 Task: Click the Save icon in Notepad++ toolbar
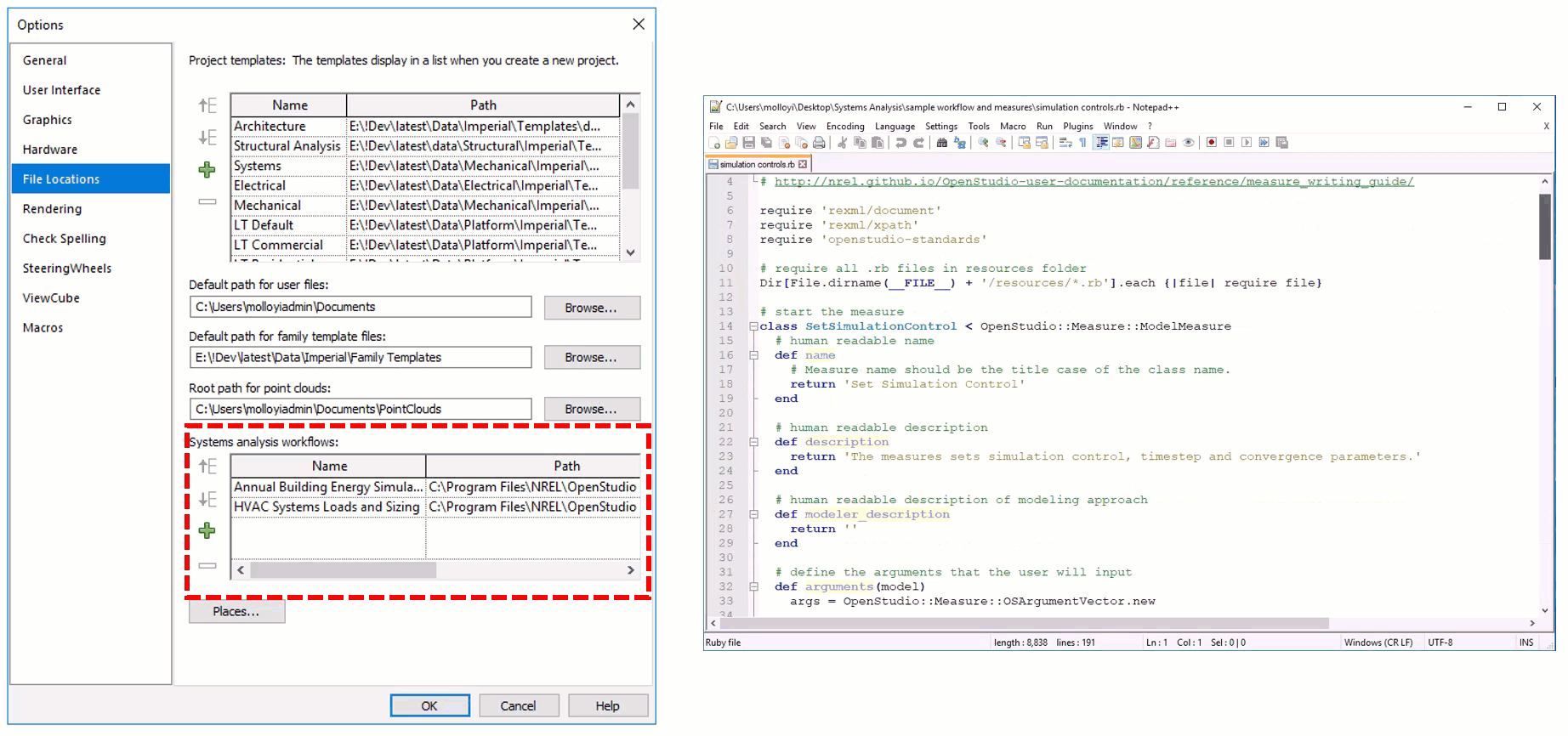tap(748, 143)
